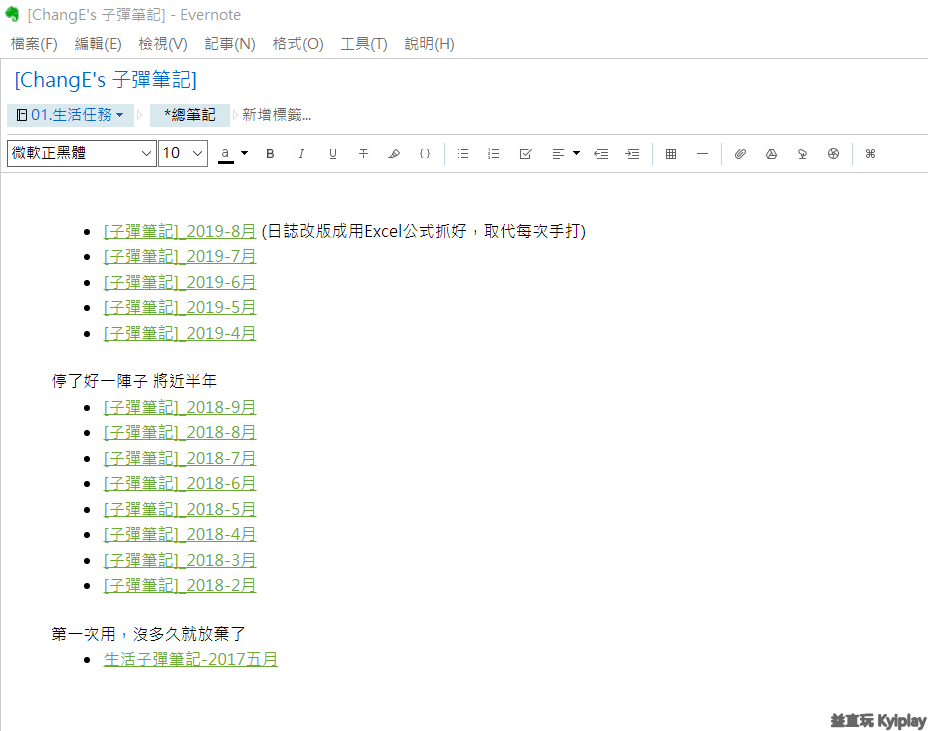This screenshot has width=928, height=731.
Task: Open the 格式(O) menu
Action: coord(298,44)
